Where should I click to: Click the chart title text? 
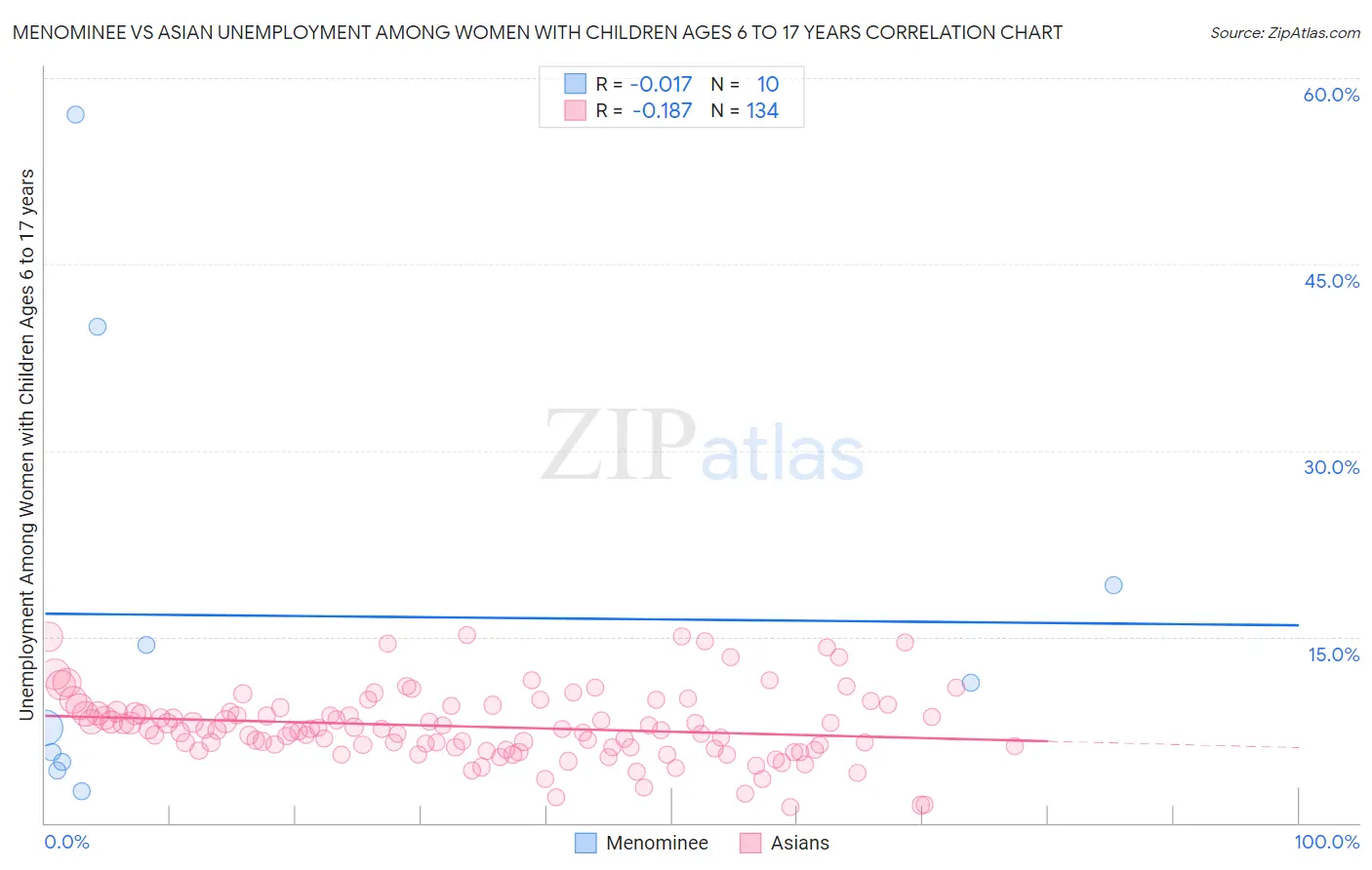coord(537,32)
